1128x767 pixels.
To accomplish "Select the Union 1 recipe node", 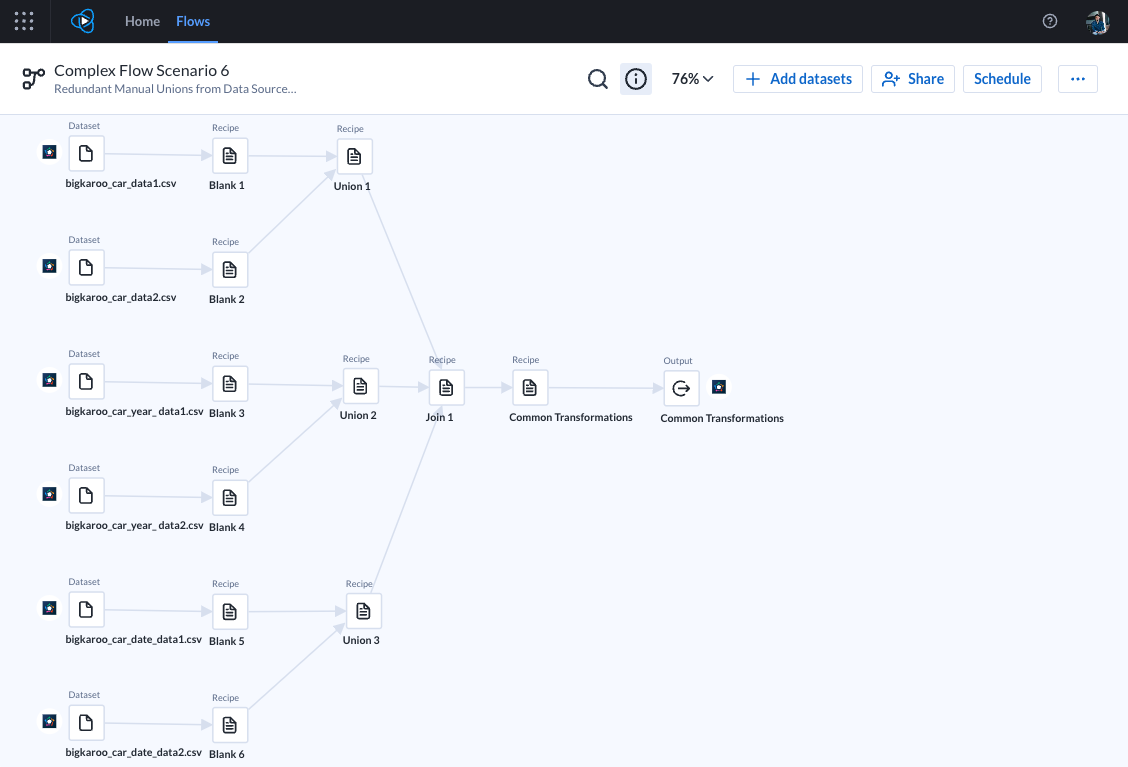I will click(353, 156).
